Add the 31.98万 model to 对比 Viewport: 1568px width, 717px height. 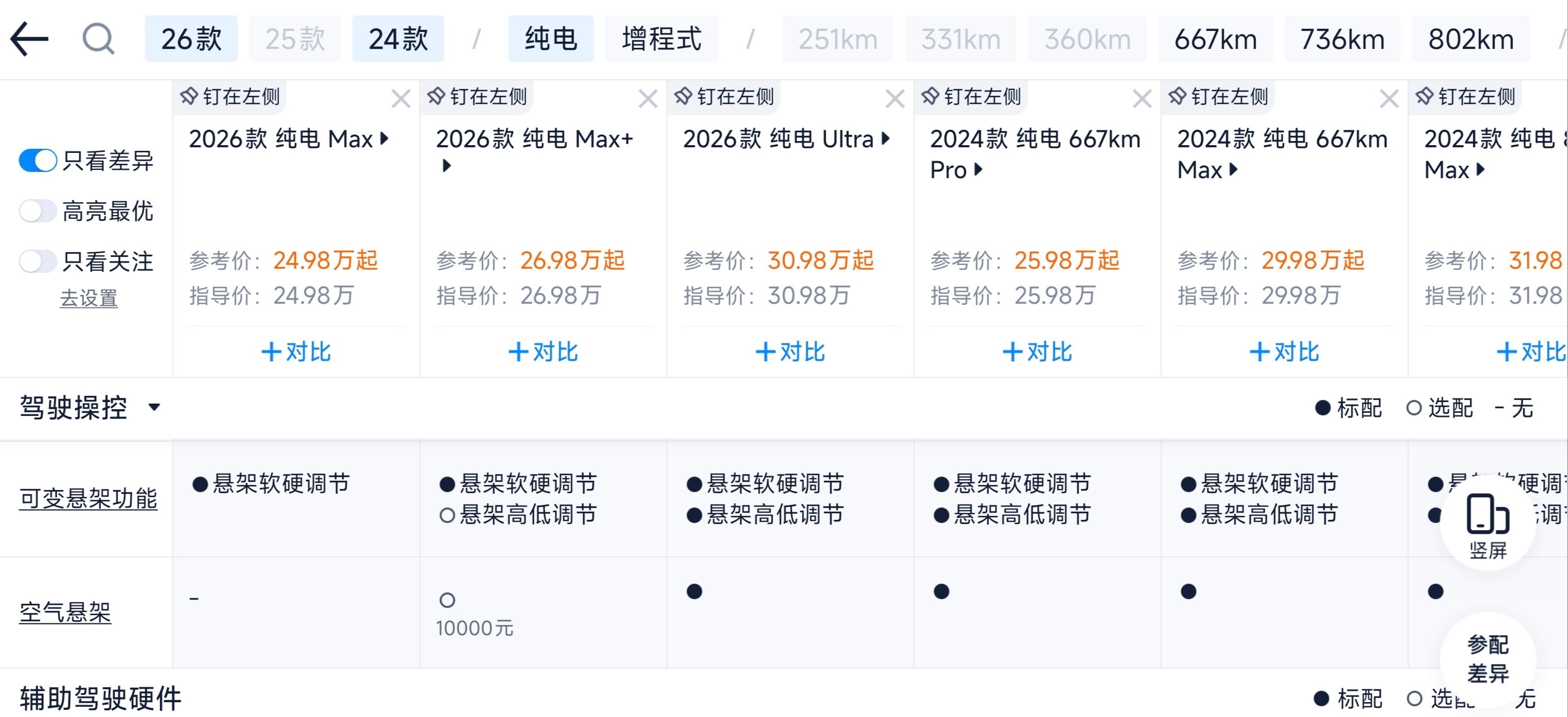1530,352
